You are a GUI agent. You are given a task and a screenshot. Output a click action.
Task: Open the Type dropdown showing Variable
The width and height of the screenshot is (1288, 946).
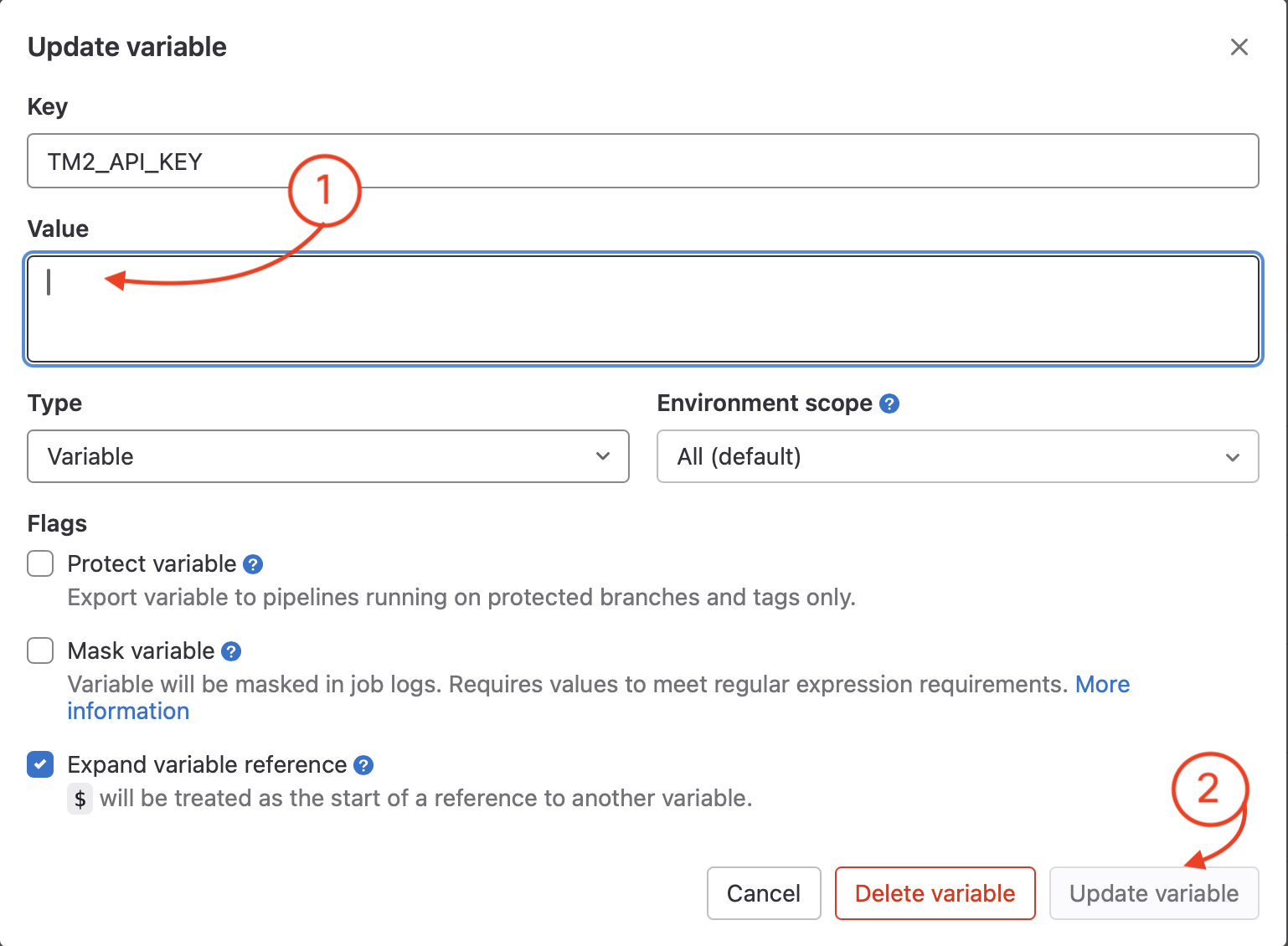pyautogui.click(x=328, y=456)
